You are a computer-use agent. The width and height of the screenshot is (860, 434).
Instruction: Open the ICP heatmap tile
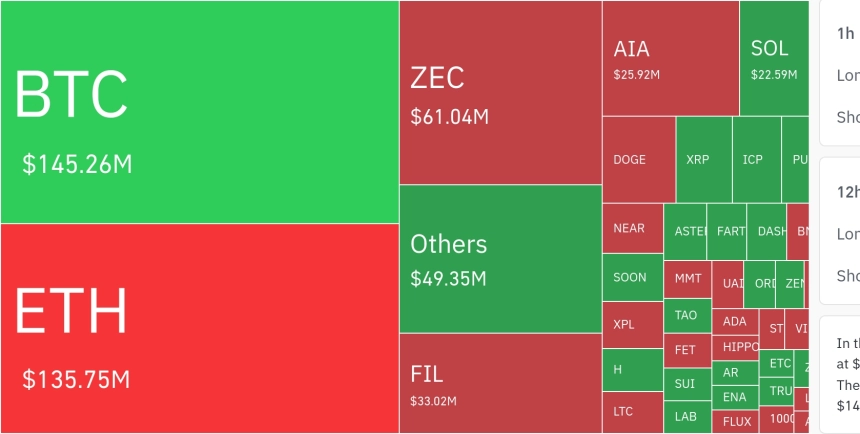(x=756, y=160)
